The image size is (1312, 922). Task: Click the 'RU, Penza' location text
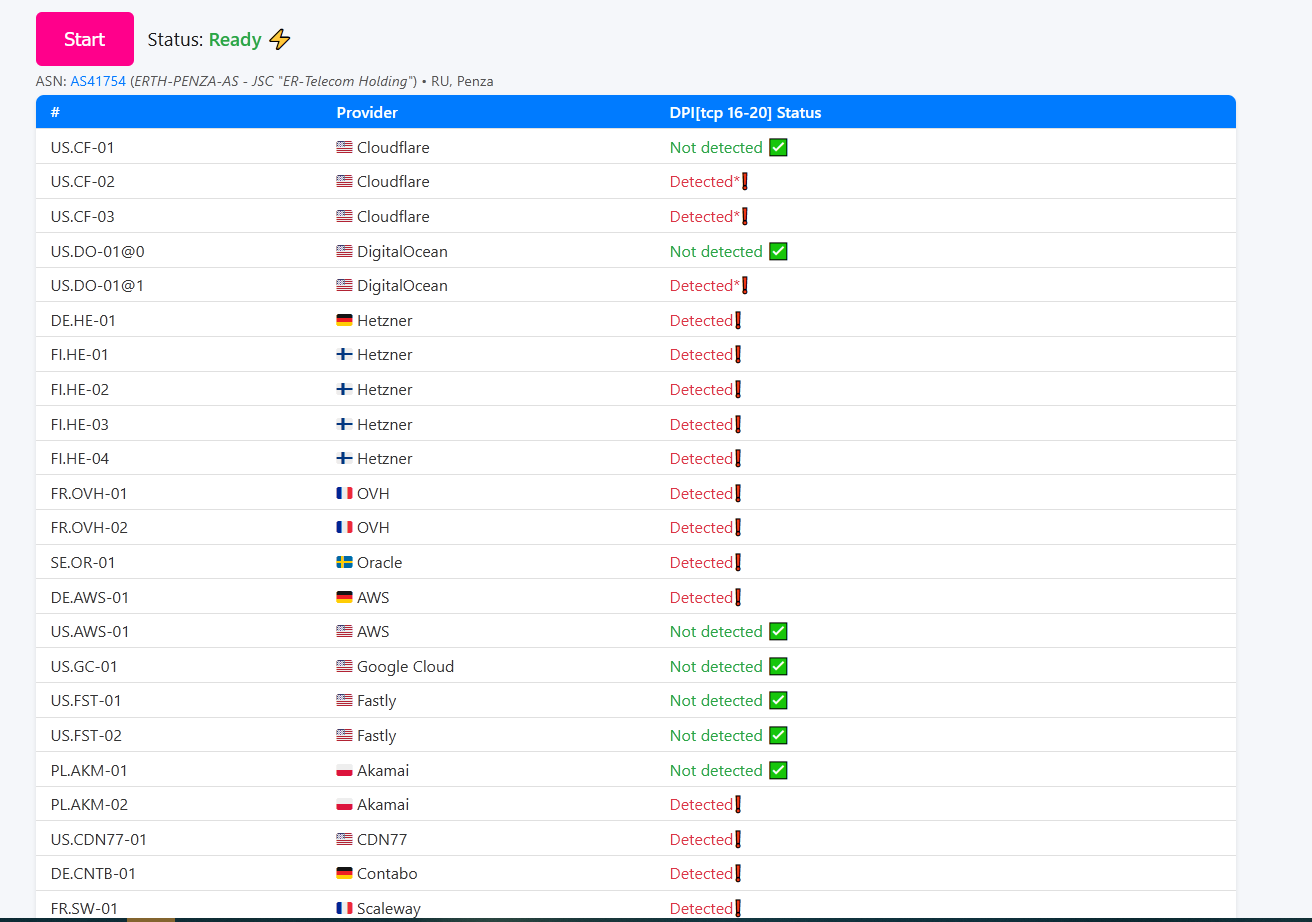click(x=462, y=81)
